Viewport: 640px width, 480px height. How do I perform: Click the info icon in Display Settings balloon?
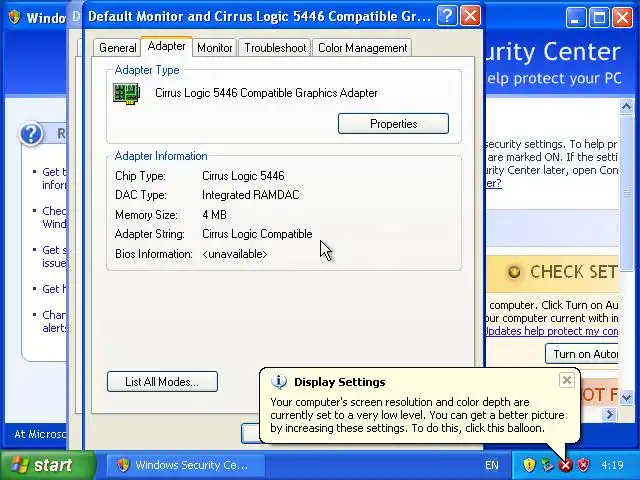coord(279,382)
